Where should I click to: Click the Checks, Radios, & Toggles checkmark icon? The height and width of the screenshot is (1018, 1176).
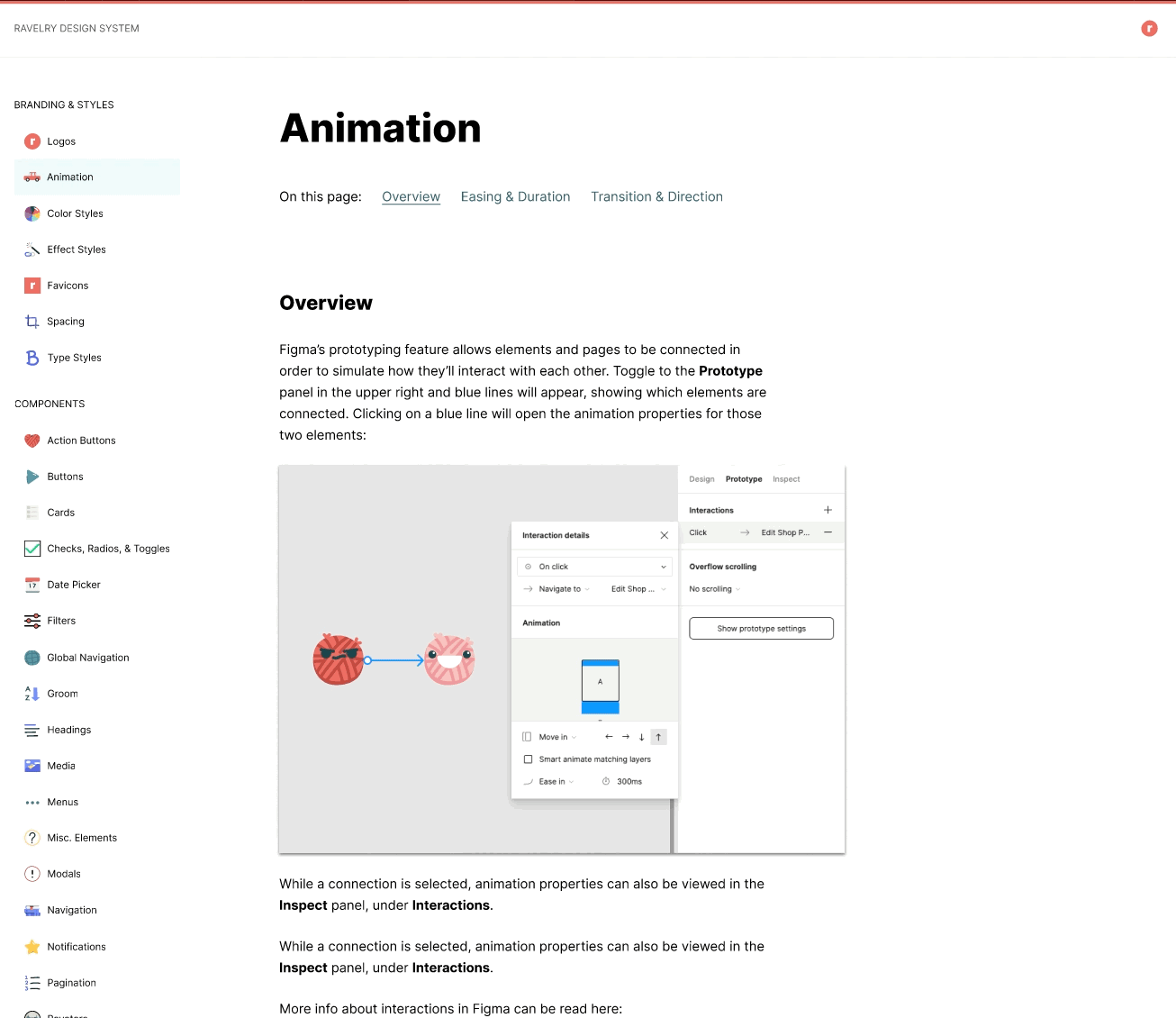(x=32, y=549)
